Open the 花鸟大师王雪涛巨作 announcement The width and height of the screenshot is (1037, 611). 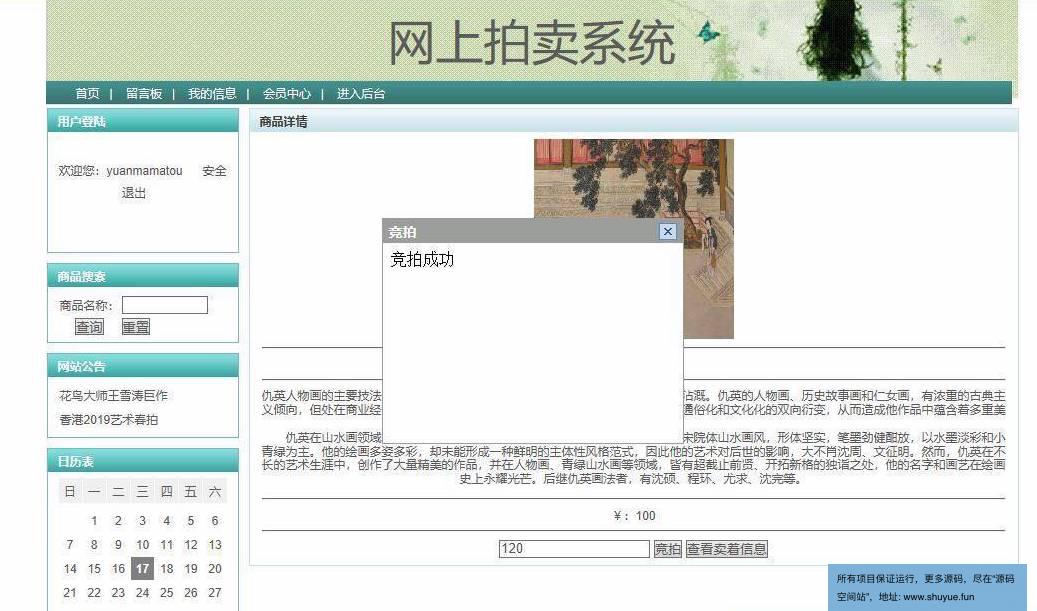[x=113, y=395]
